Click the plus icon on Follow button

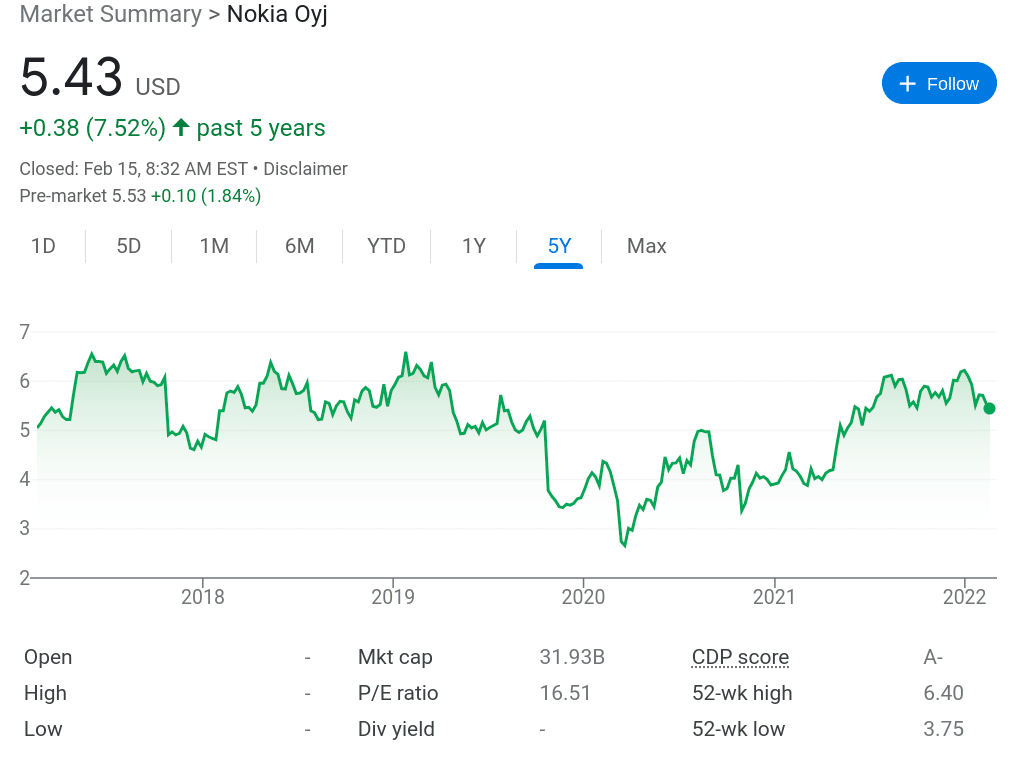907,84
